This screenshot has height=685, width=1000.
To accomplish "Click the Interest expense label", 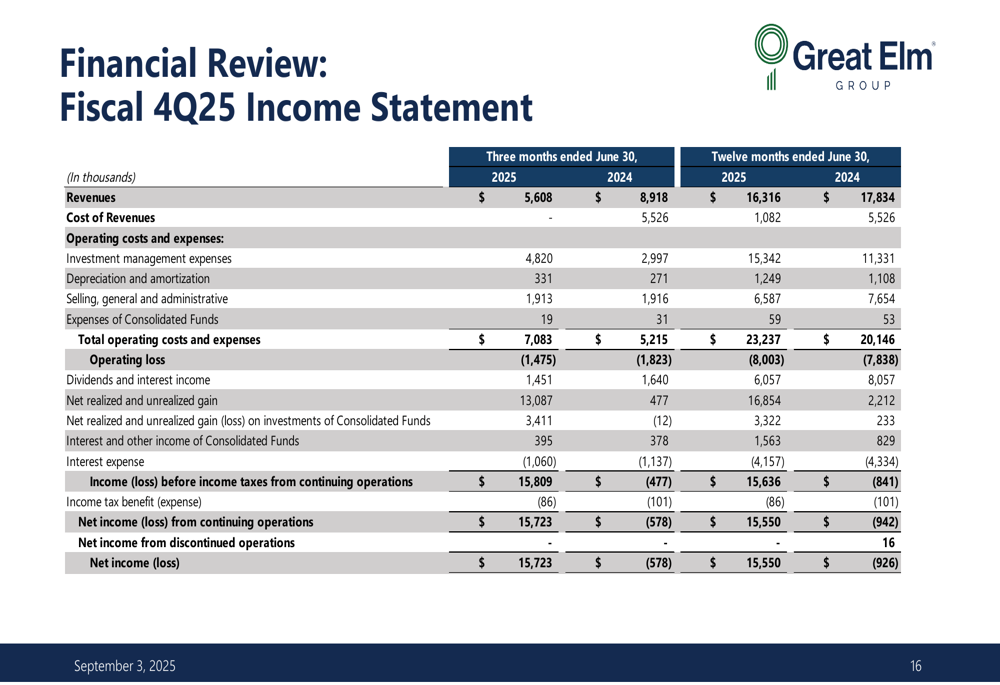I will (x=105, y=462).
